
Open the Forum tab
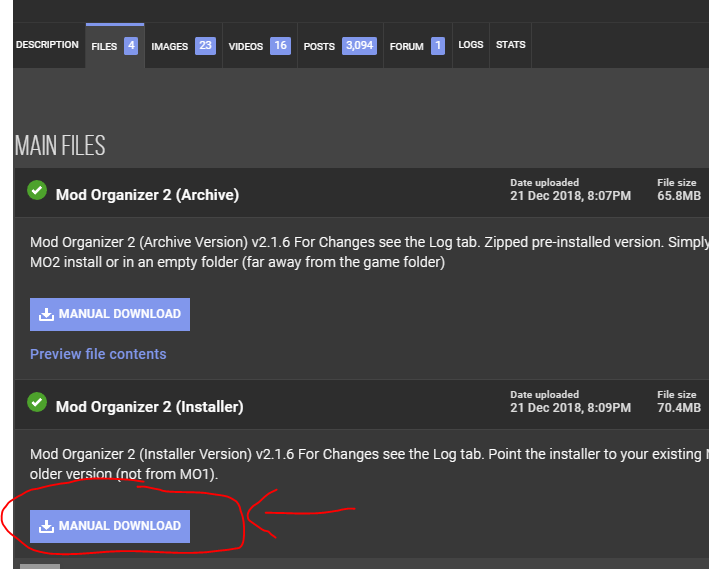[x=417, y=45]
